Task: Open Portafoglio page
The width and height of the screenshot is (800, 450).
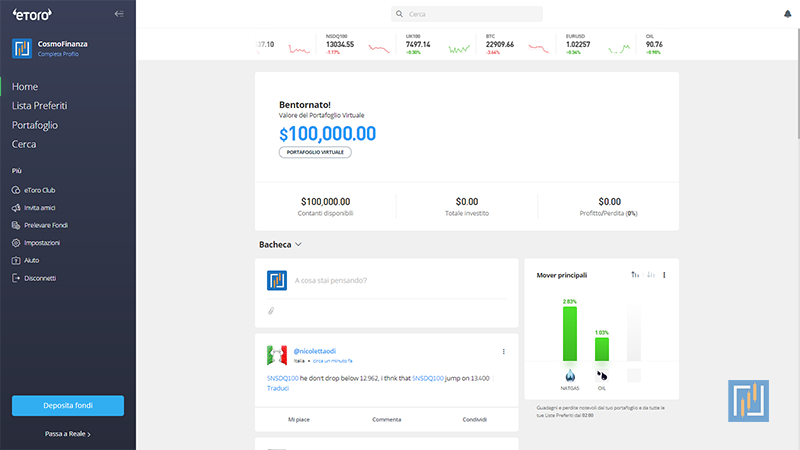Action: (35, 125)
